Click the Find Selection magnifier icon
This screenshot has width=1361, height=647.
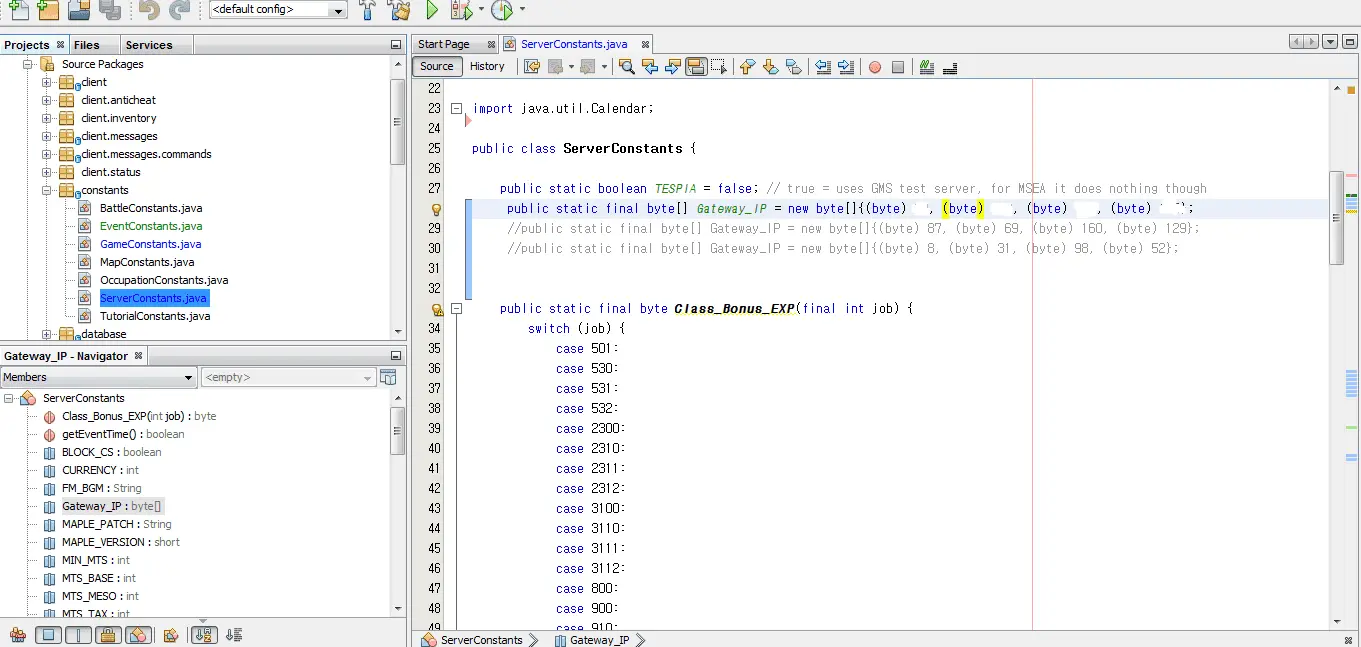click(x=626, y=67)
